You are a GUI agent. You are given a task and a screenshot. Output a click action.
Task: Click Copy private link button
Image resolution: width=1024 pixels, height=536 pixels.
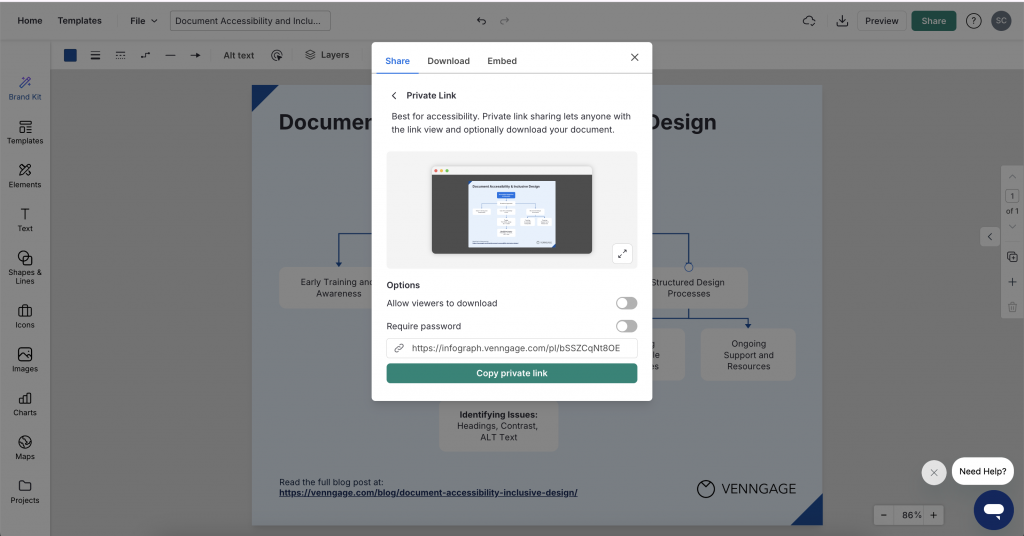(511, 373)
